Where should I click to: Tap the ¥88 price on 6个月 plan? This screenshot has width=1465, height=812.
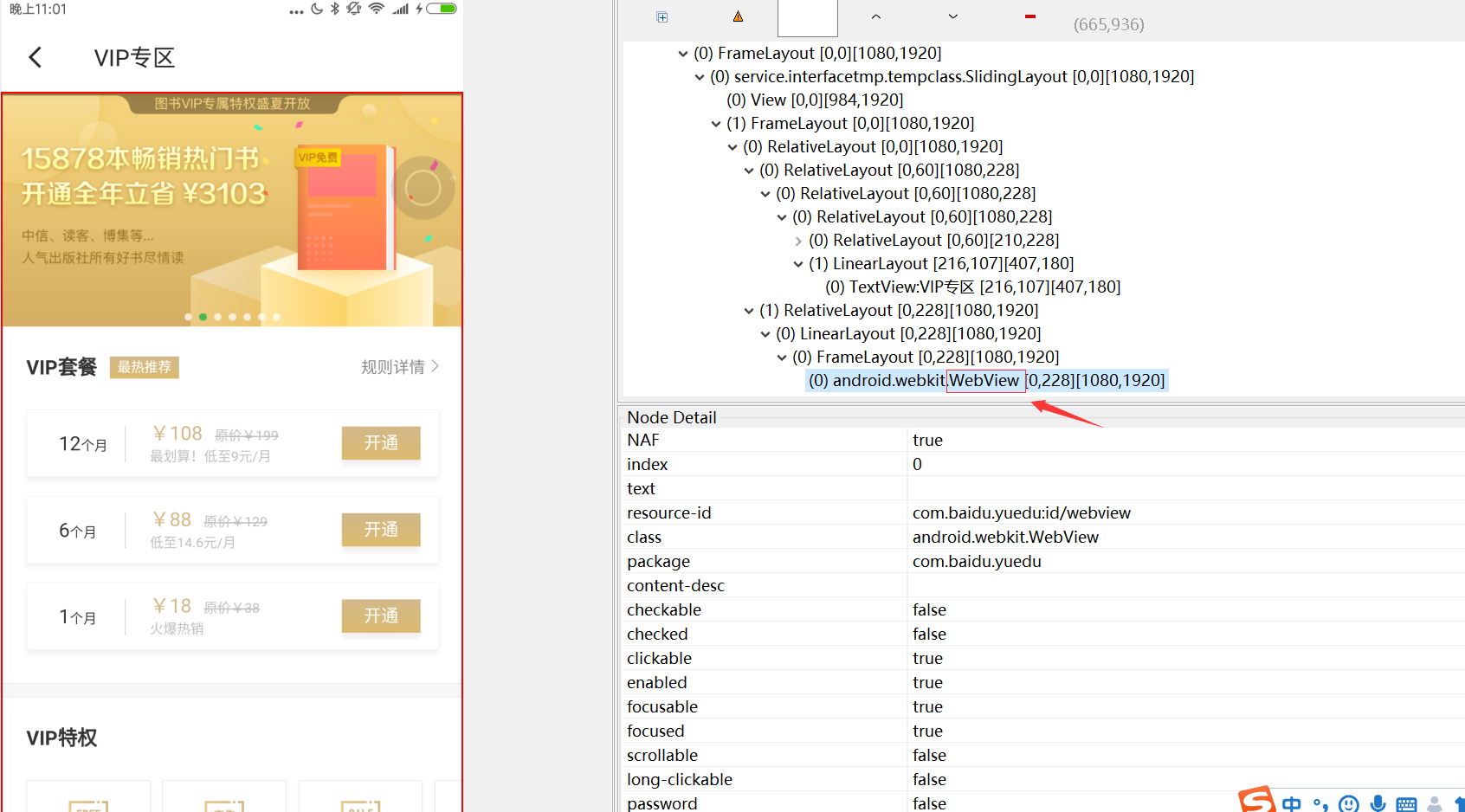click(x=172, y=519)
